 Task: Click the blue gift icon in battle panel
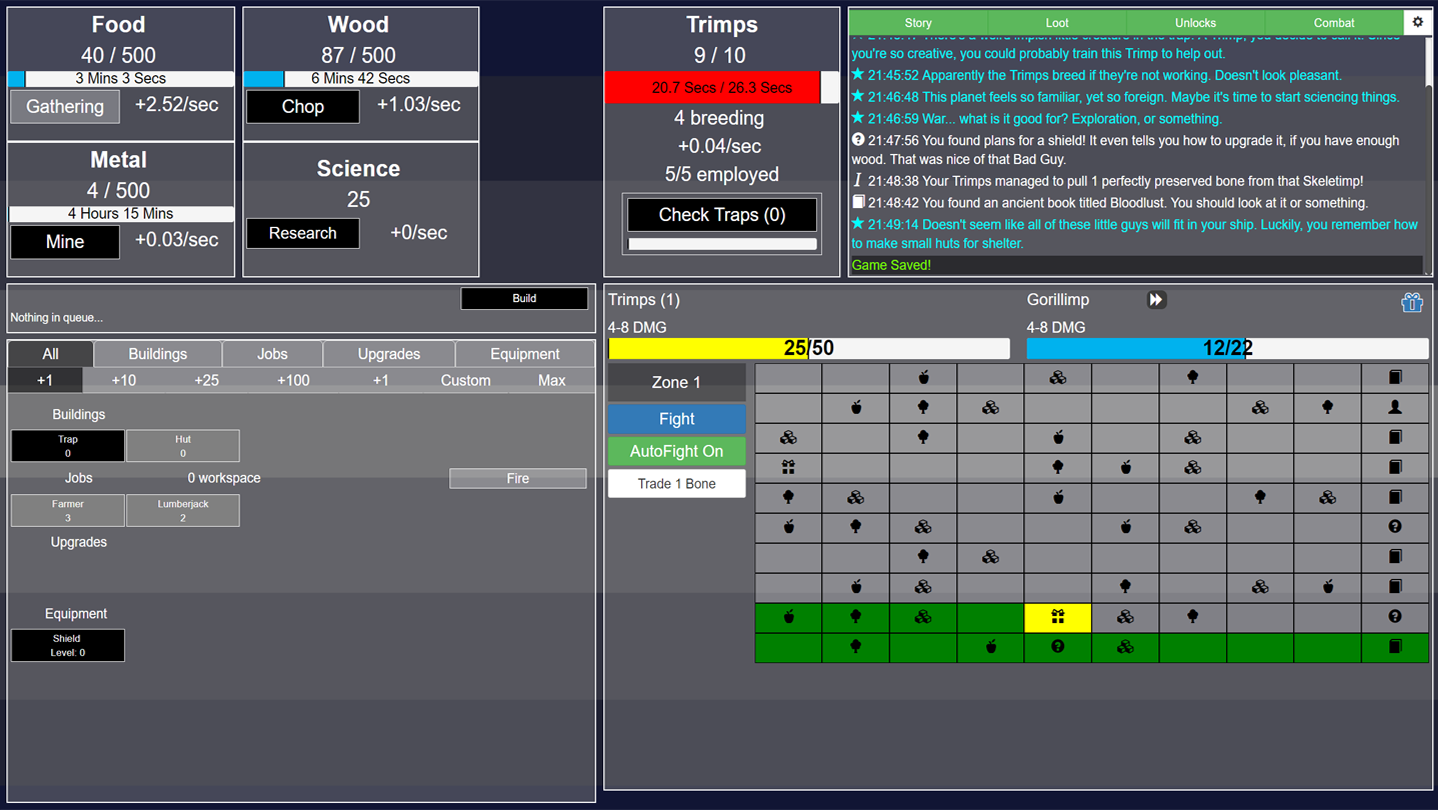[x=1411, y=302]
